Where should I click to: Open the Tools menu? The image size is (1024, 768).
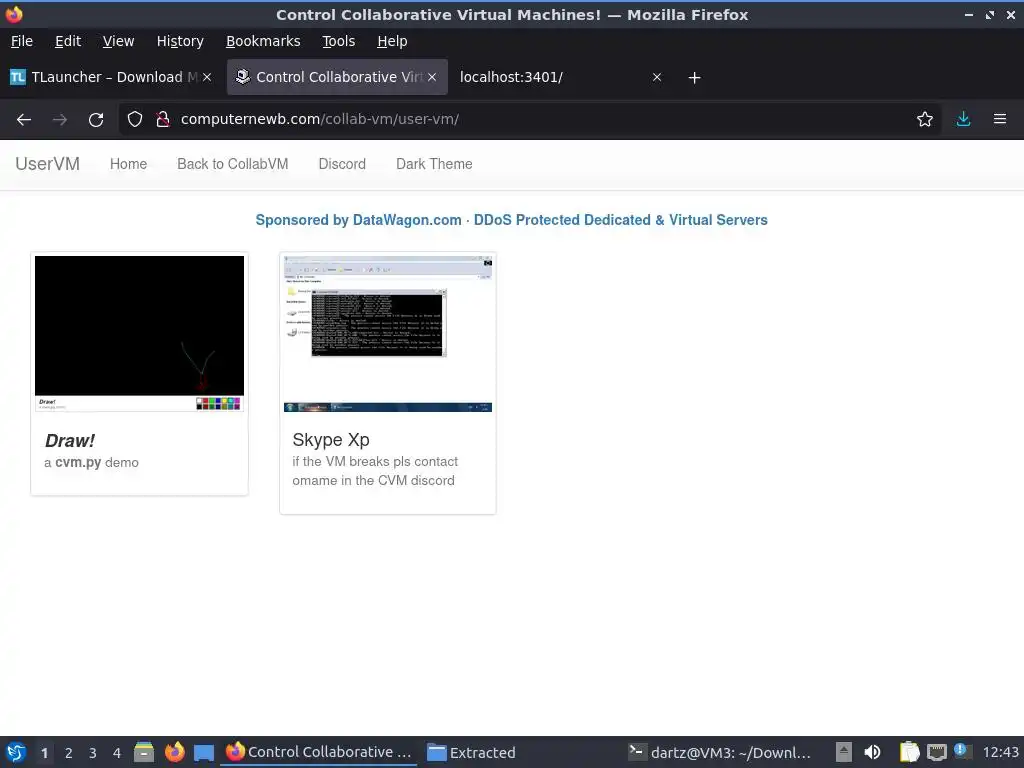(338, 41)
